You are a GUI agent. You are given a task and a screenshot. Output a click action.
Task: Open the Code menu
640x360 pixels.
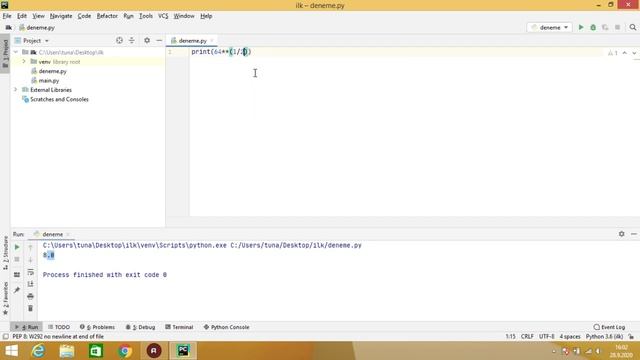(x=84, y=16)
